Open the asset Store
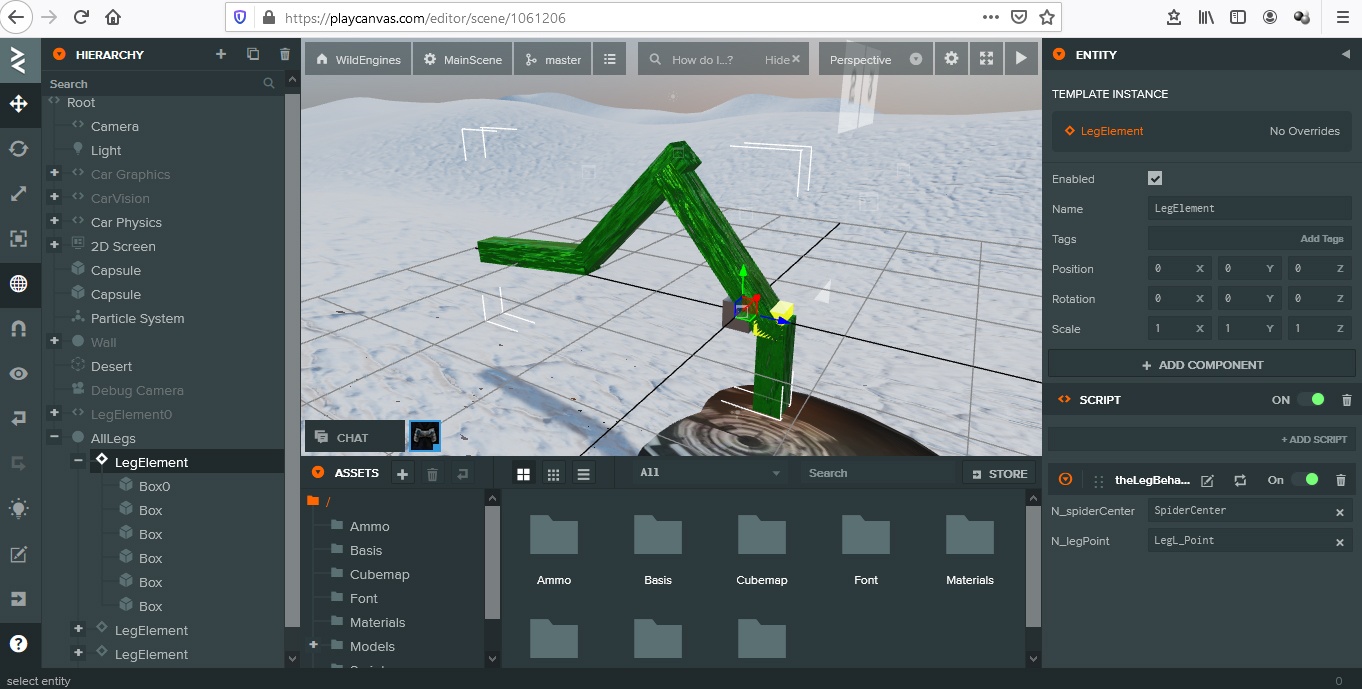 click(998, 474)
